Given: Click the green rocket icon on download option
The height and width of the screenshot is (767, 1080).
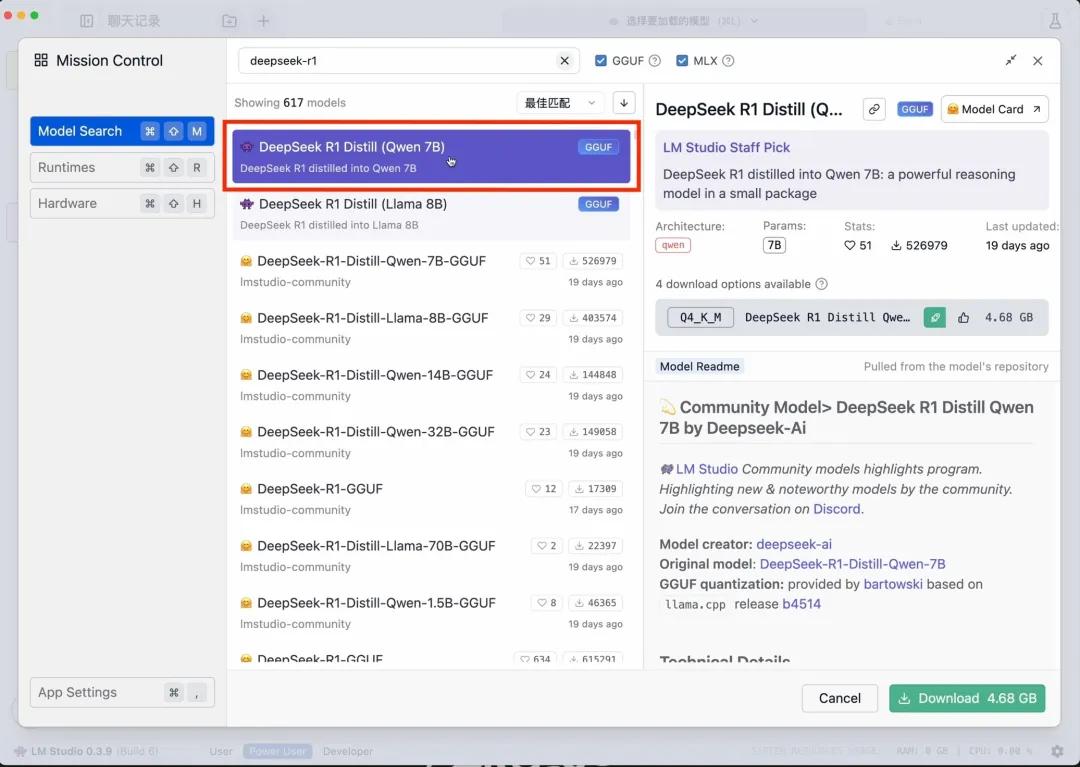Looking at the screenshot, I should tap(934, 317).
